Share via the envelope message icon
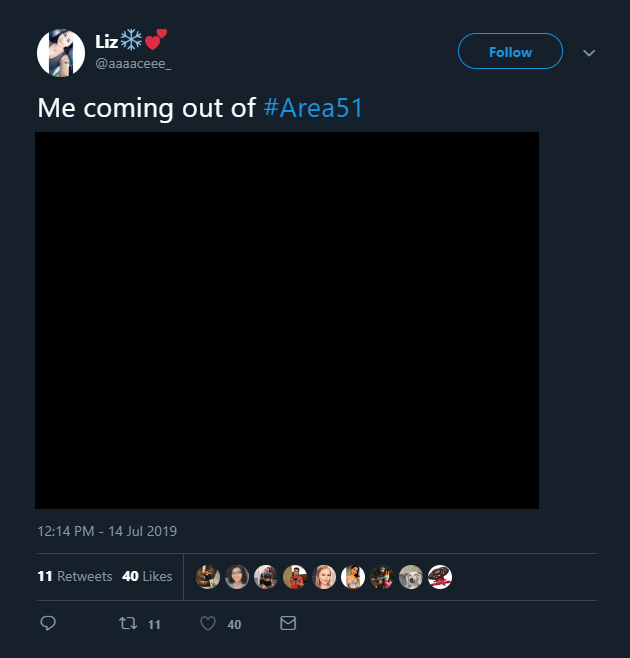The image size is (630, 658). click(x=288, y=623)
